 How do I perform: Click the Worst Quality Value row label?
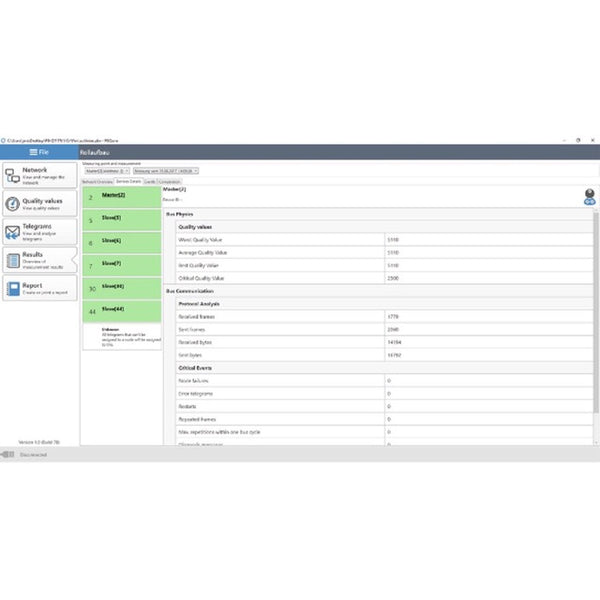pyautogui.click(x=200, y=240)
